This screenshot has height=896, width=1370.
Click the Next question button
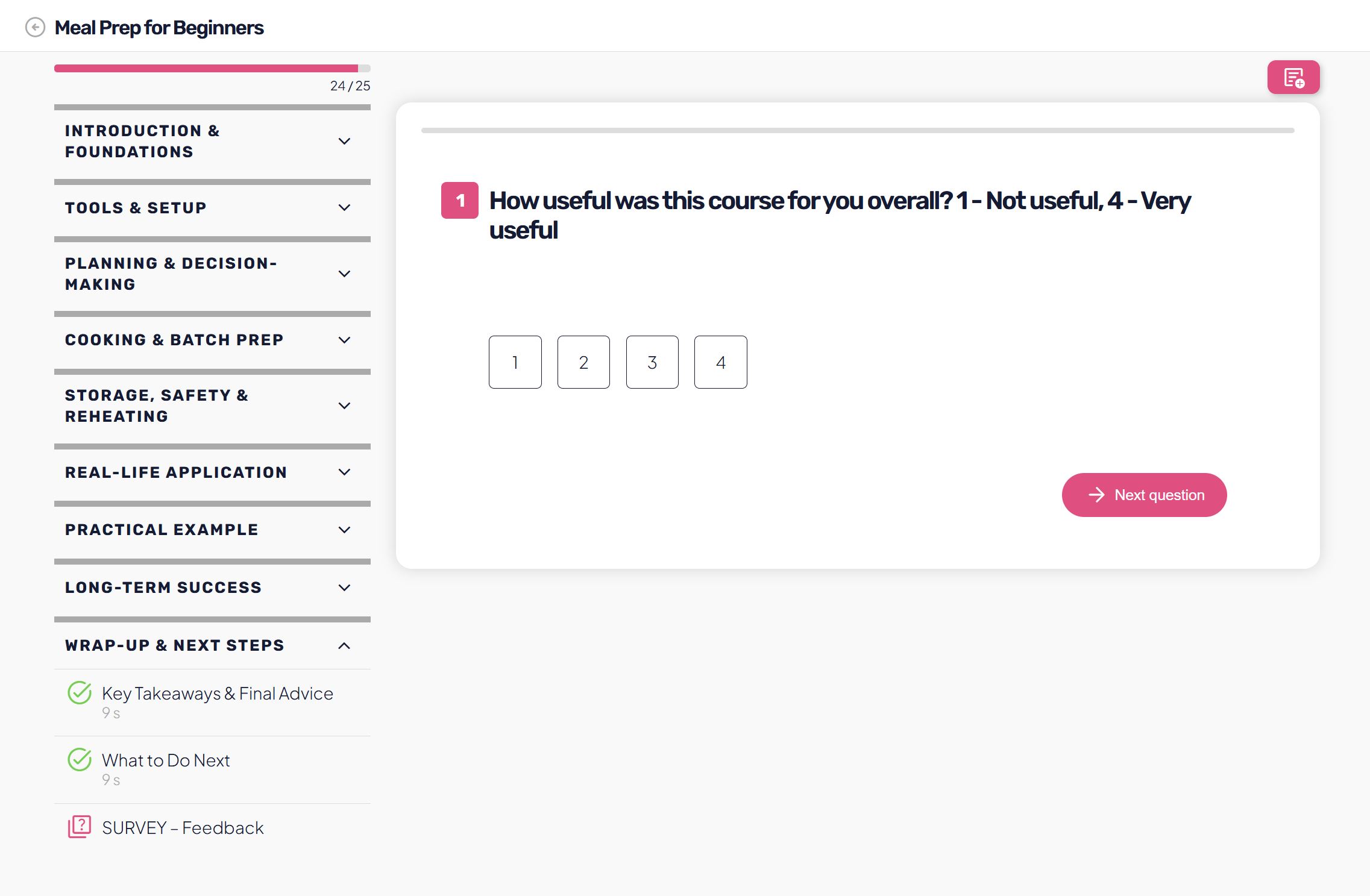pyautogui.click(x=1144, y=495)
